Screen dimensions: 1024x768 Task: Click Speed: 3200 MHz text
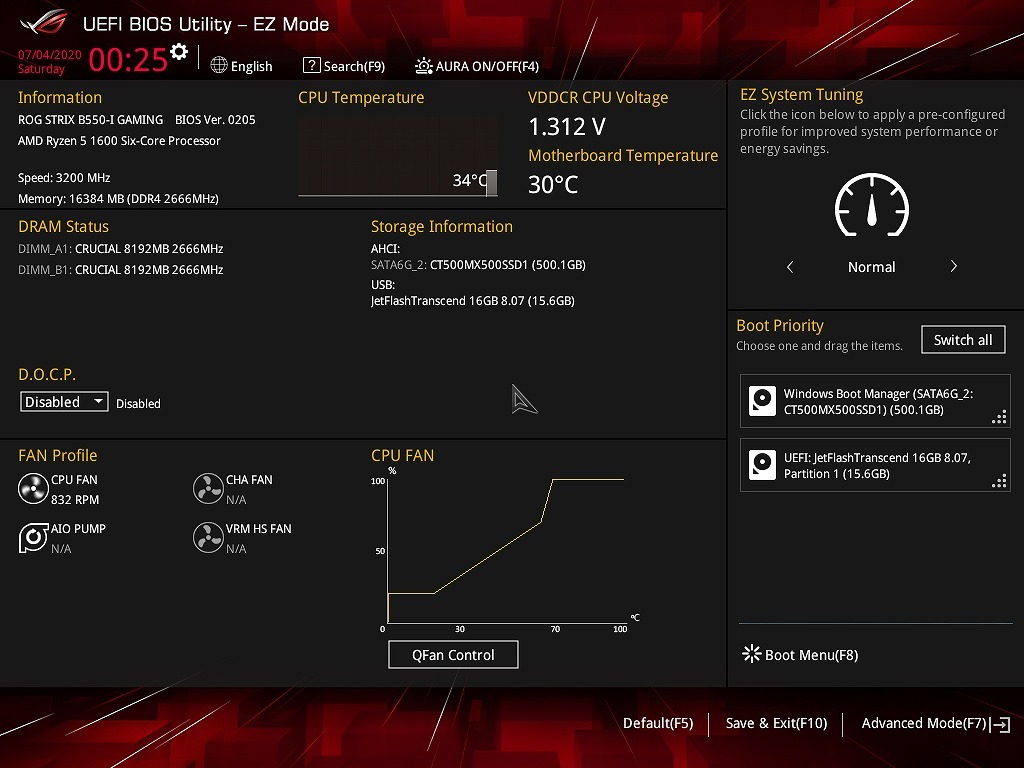tap(64, 178)
